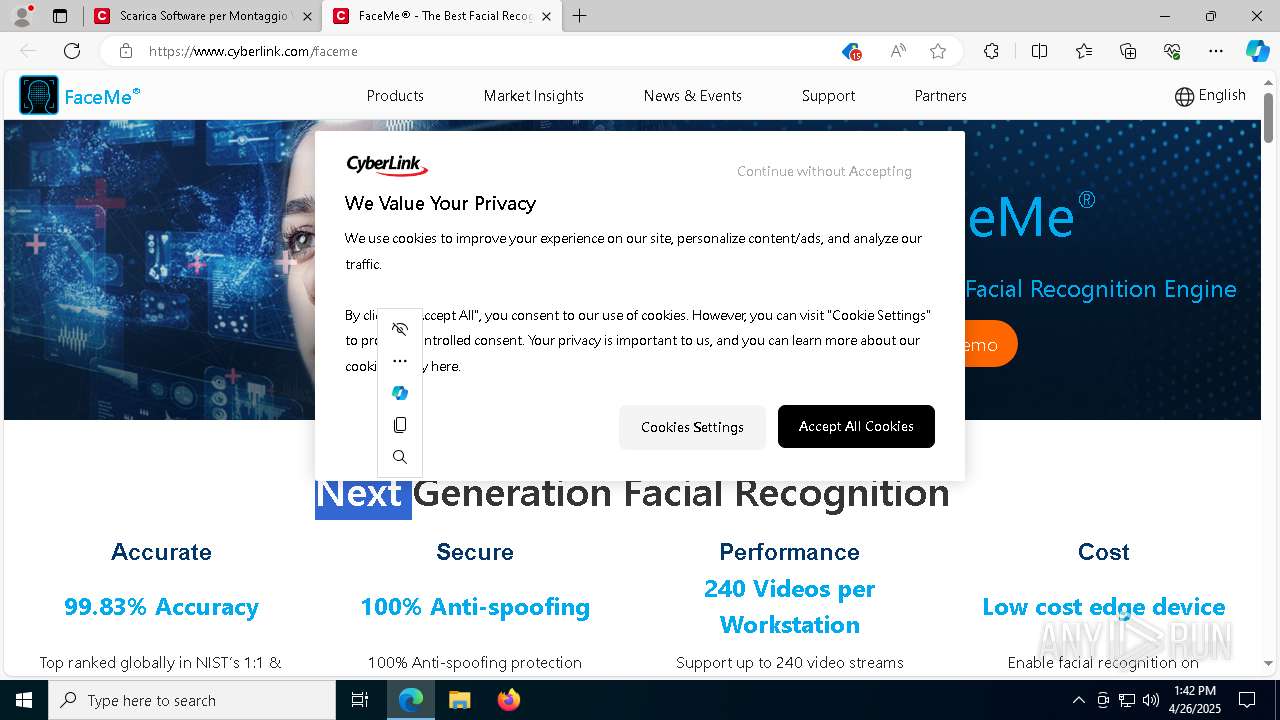Ask Copilot from selection mini menu
1280x720 pixels.
400,393
